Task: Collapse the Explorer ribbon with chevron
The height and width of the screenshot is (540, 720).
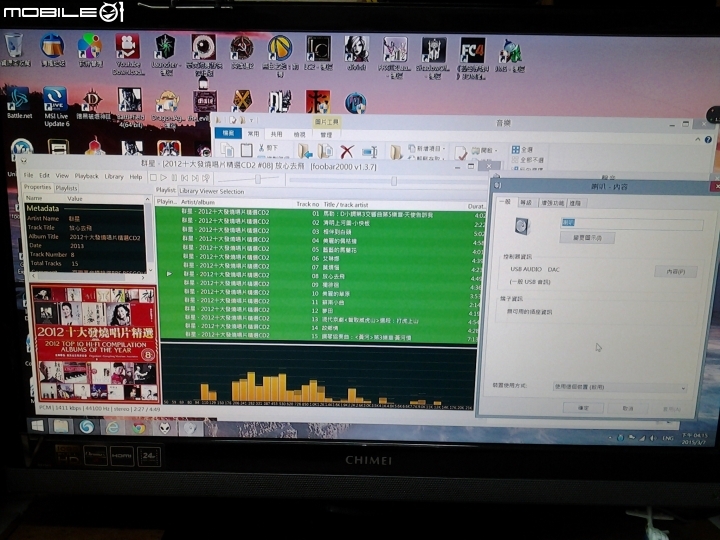Action: [x=698, y=139]
